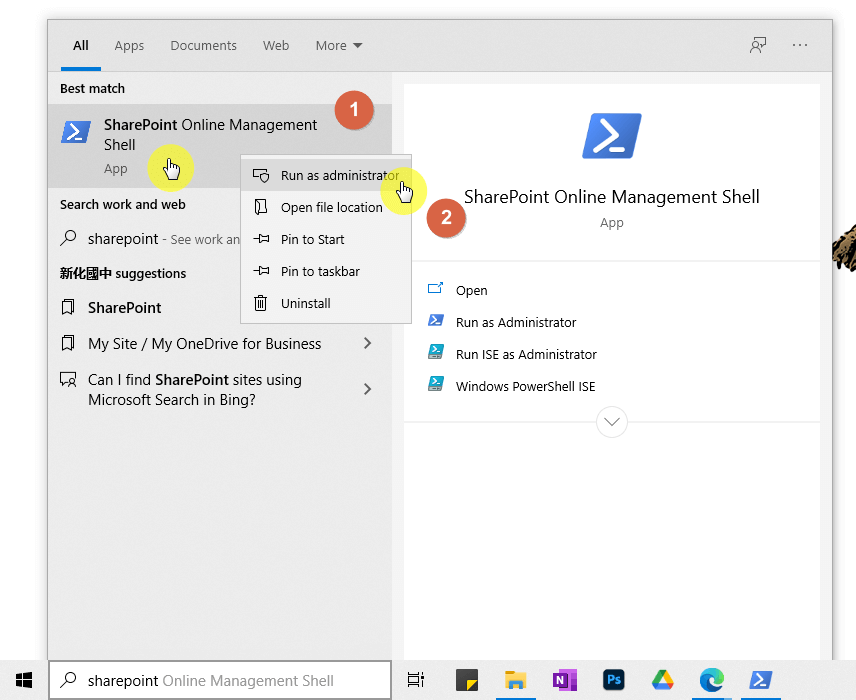Open Photoshop from the taskbar

pos(614,680)
